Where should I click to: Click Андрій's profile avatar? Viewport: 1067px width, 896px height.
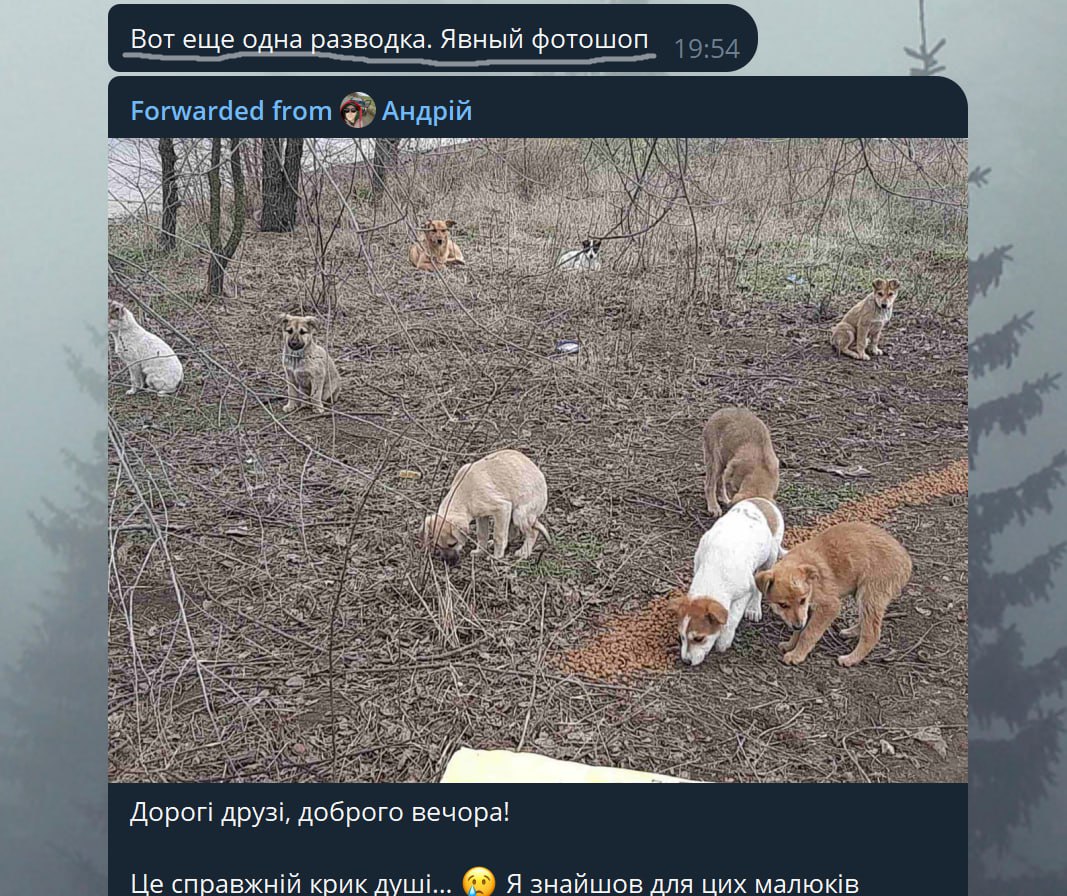357,110
